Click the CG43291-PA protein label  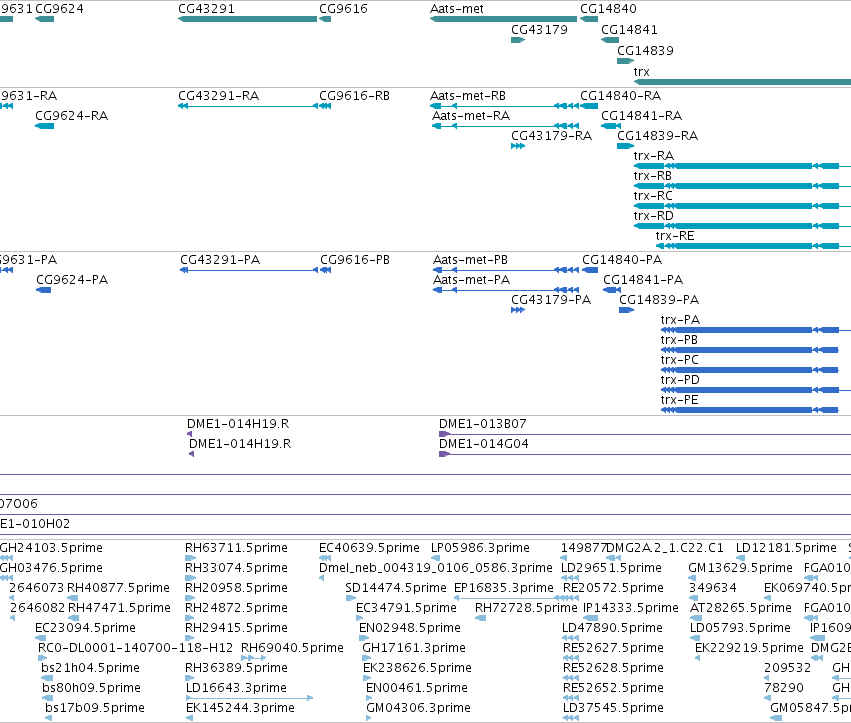(220, 260)
